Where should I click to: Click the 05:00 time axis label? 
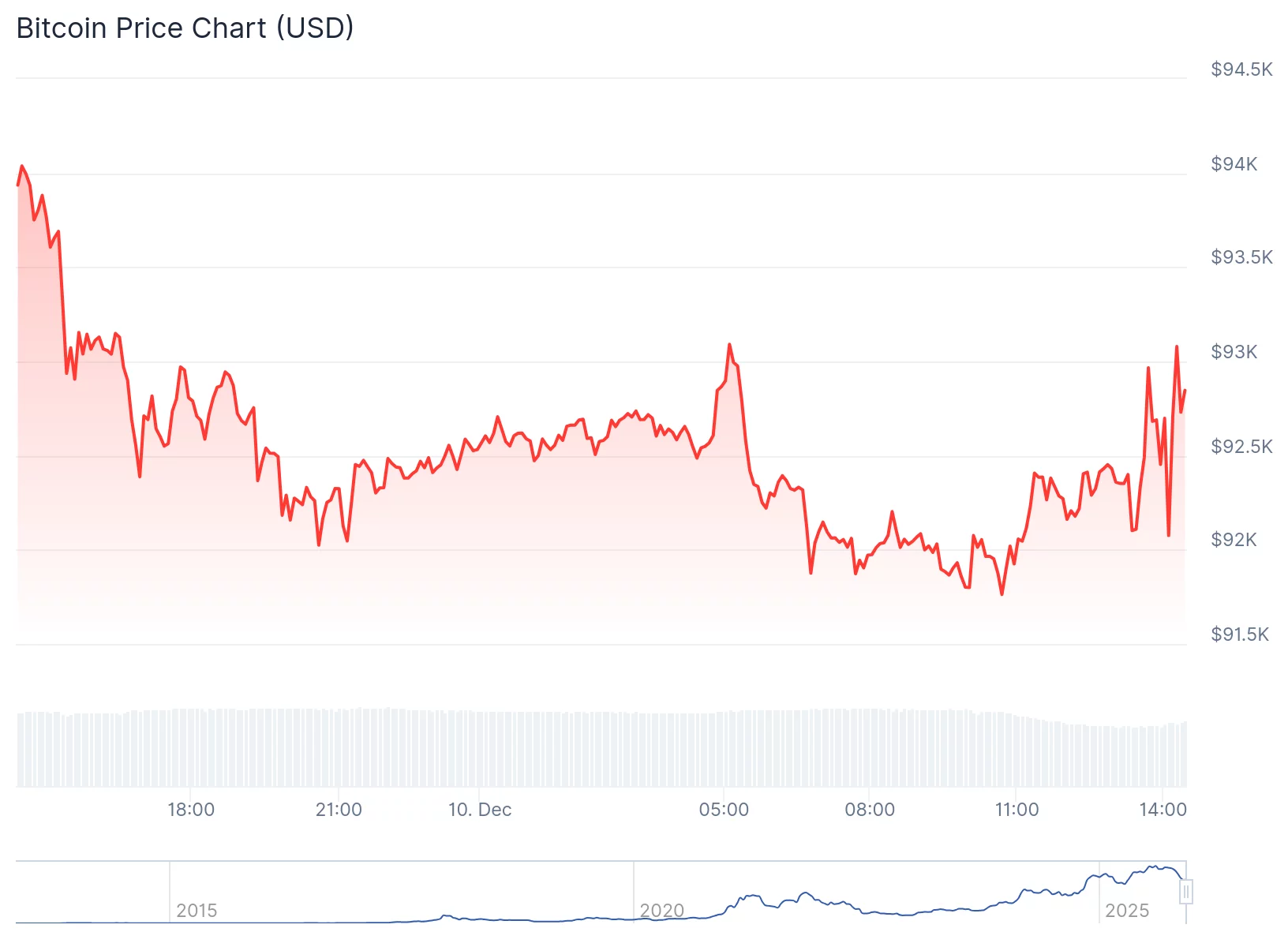(724, 810)
